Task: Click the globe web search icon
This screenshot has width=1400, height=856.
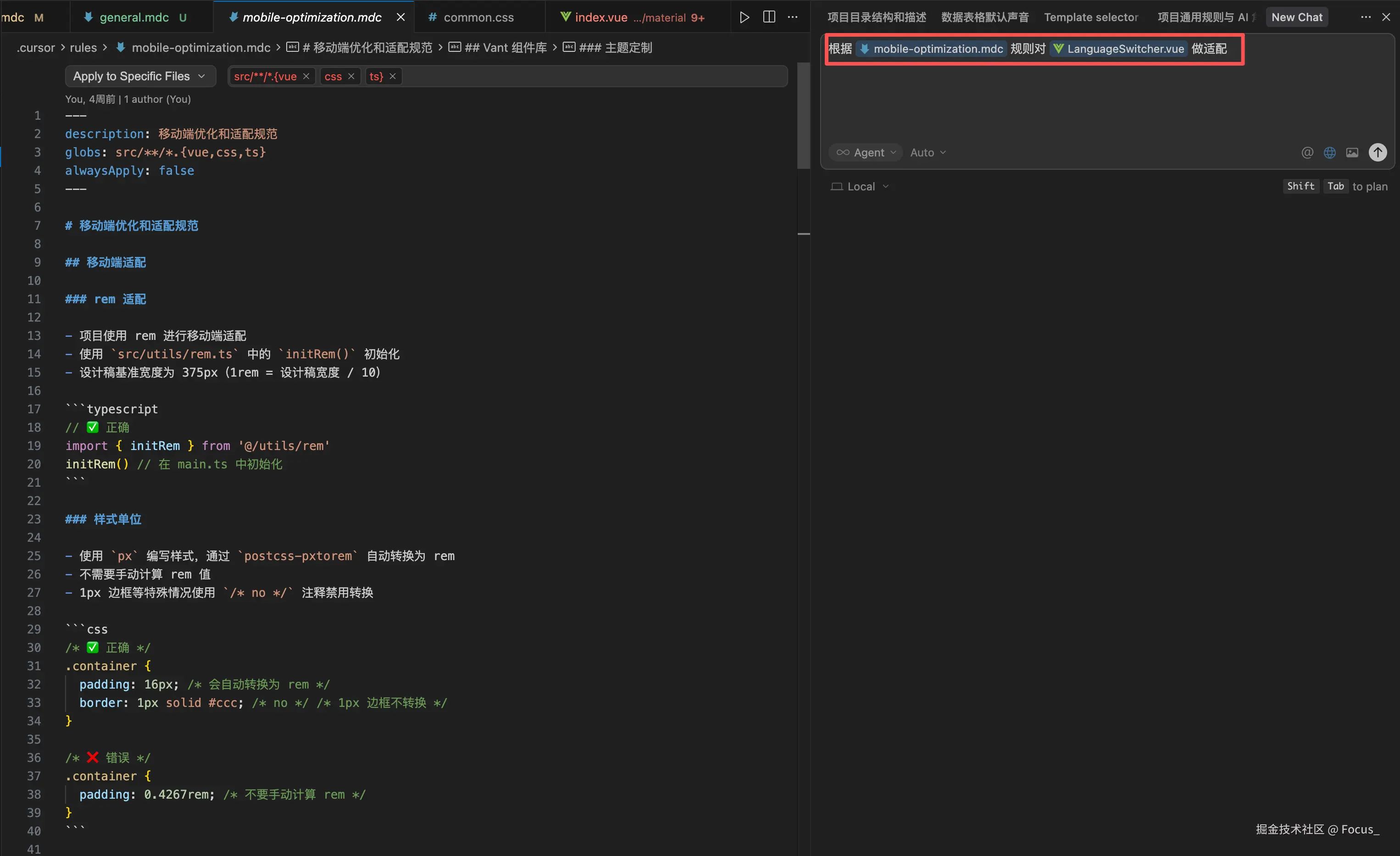Action: pyautogui.click(x=1329, y=152)
